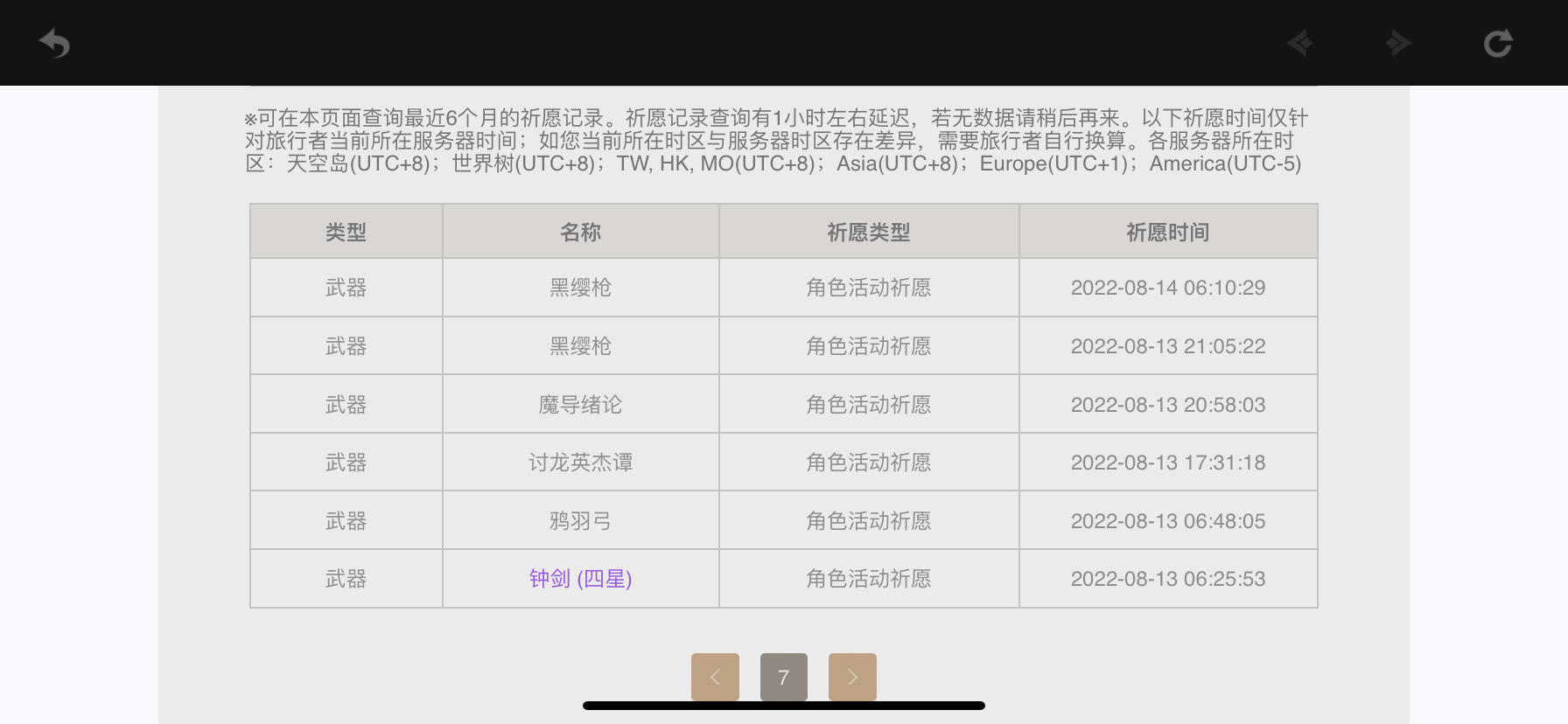Select 黑缨枪 in the 06:10:29 row
This screenshot has height=724, width=1568.
click(x=581, y=288)
